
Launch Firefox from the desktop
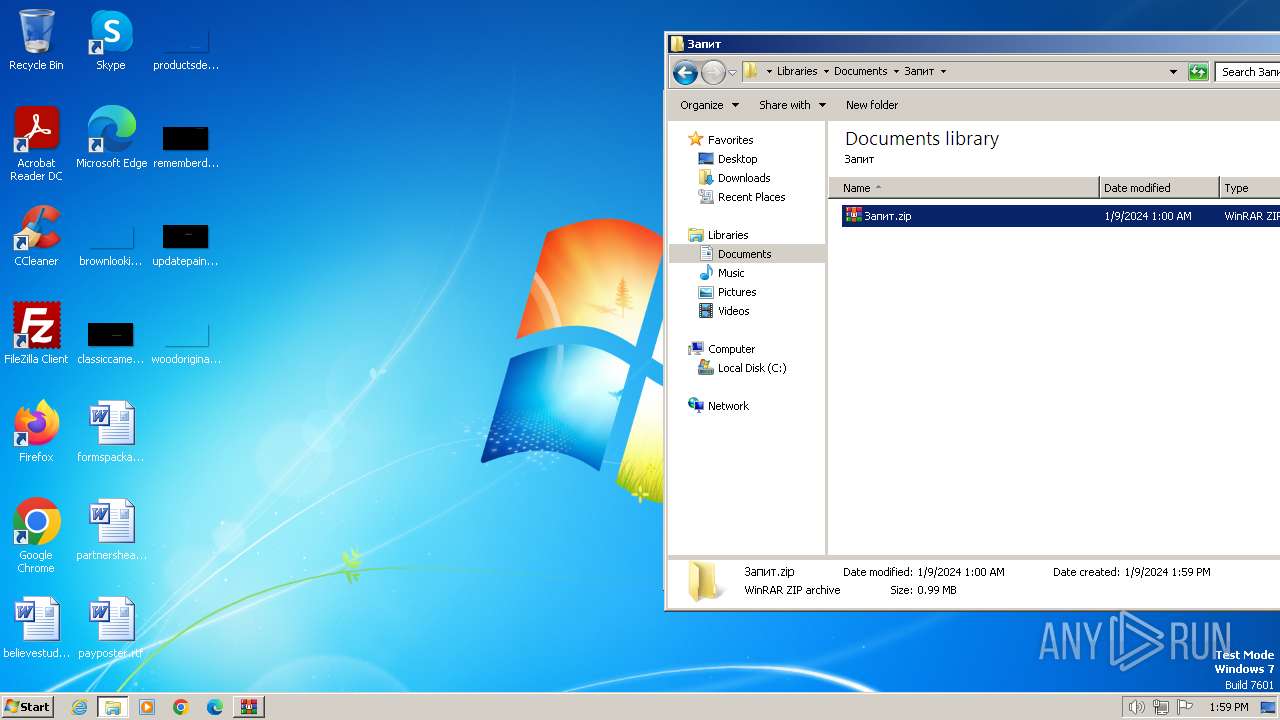(x=36, y=431)
